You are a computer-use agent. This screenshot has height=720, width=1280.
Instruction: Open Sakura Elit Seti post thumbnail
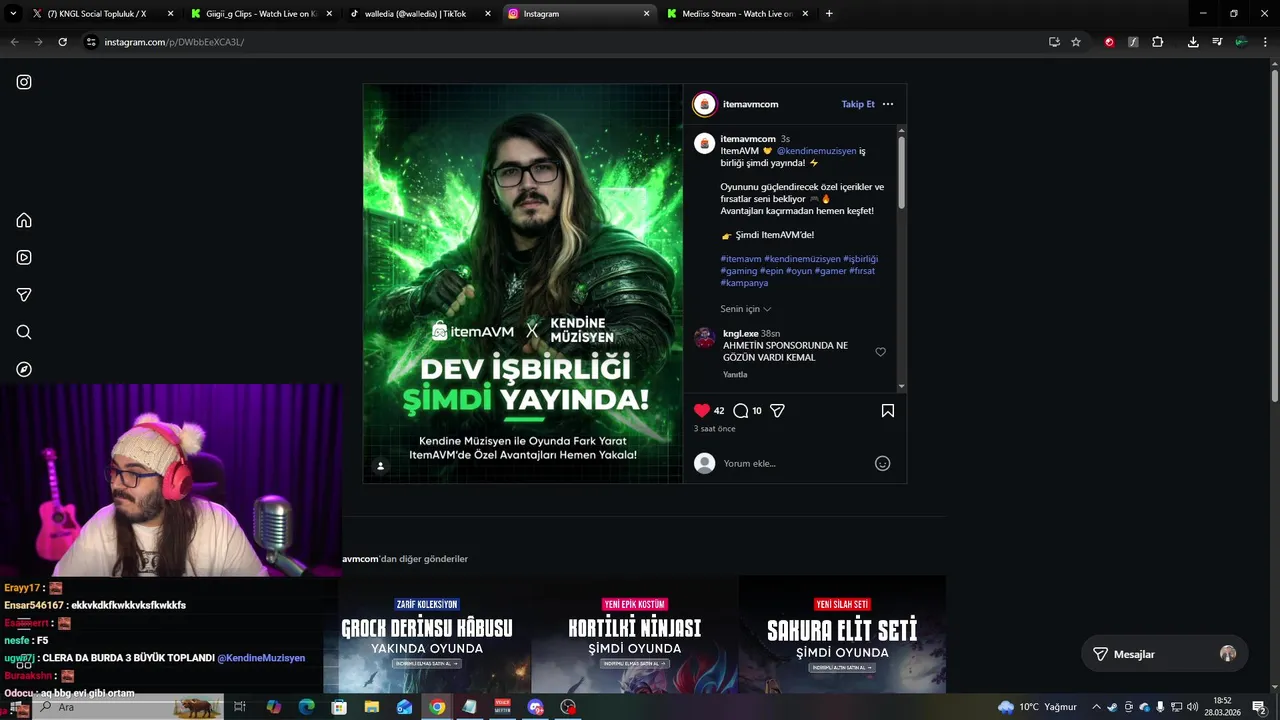pos(842,634)
